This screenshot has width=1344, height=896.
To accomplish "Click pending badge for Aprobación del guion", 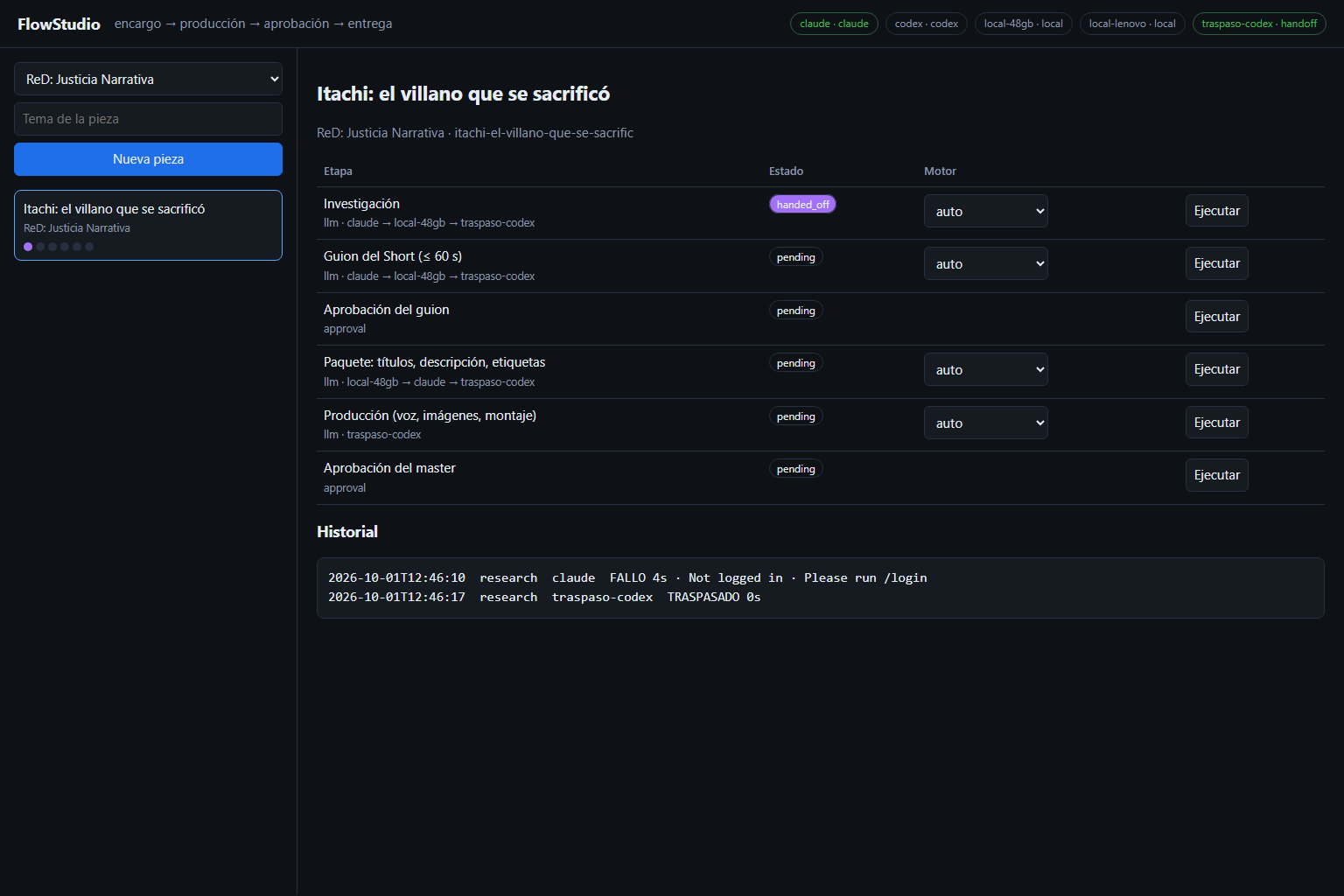I will tap(795, 311).
